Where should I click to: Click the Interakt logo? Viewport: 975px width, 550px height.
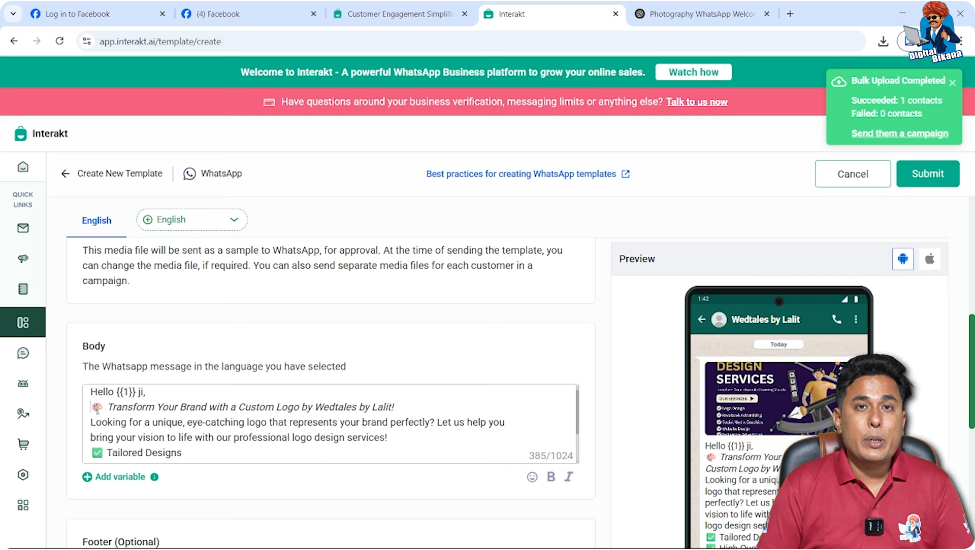(40, 133)
